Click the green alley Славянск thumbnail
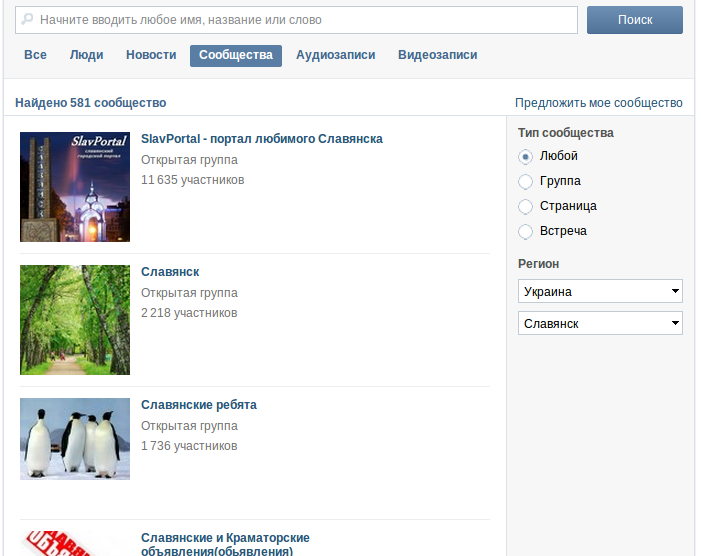The image size is (701, 556). point(75,320)
